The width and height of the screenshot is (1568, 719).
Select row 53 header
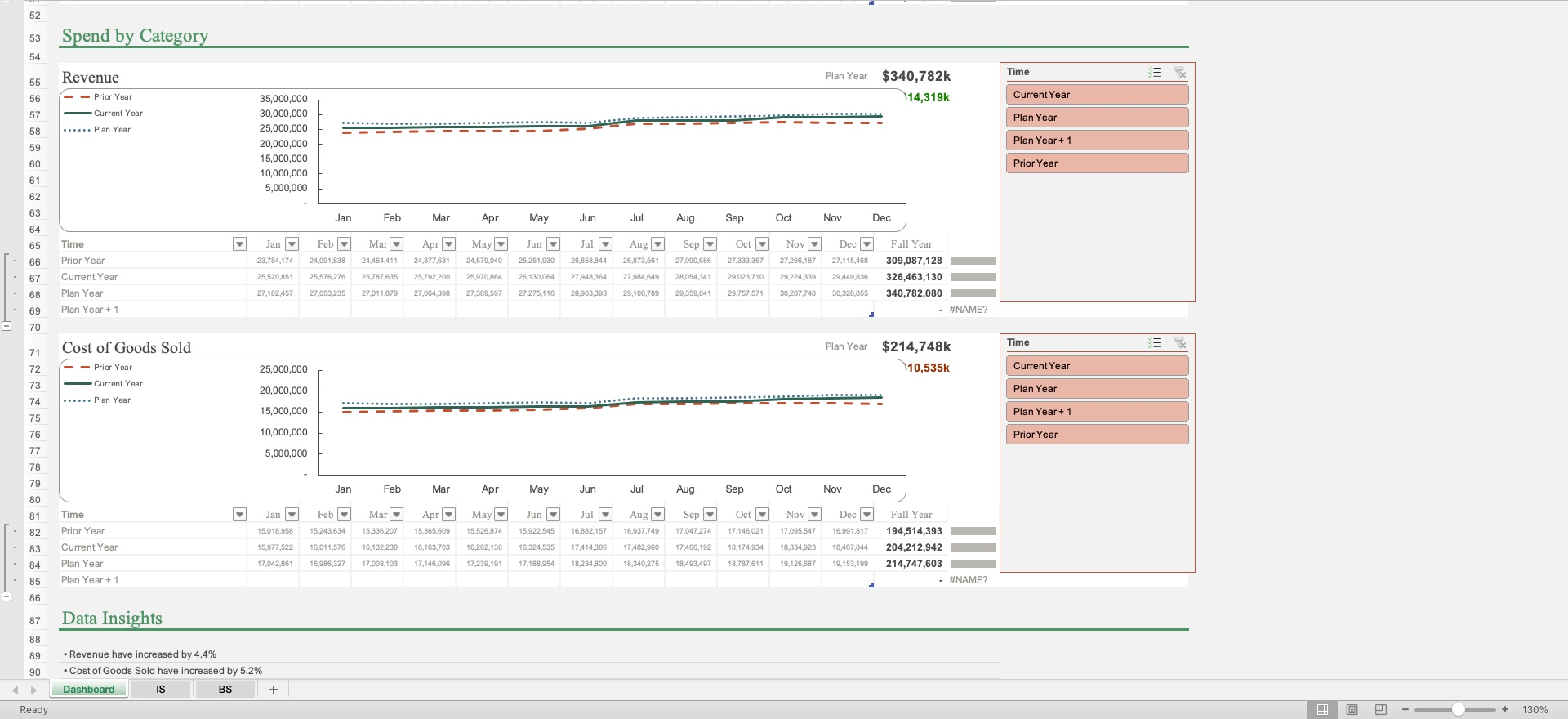[x=35, y=38]
